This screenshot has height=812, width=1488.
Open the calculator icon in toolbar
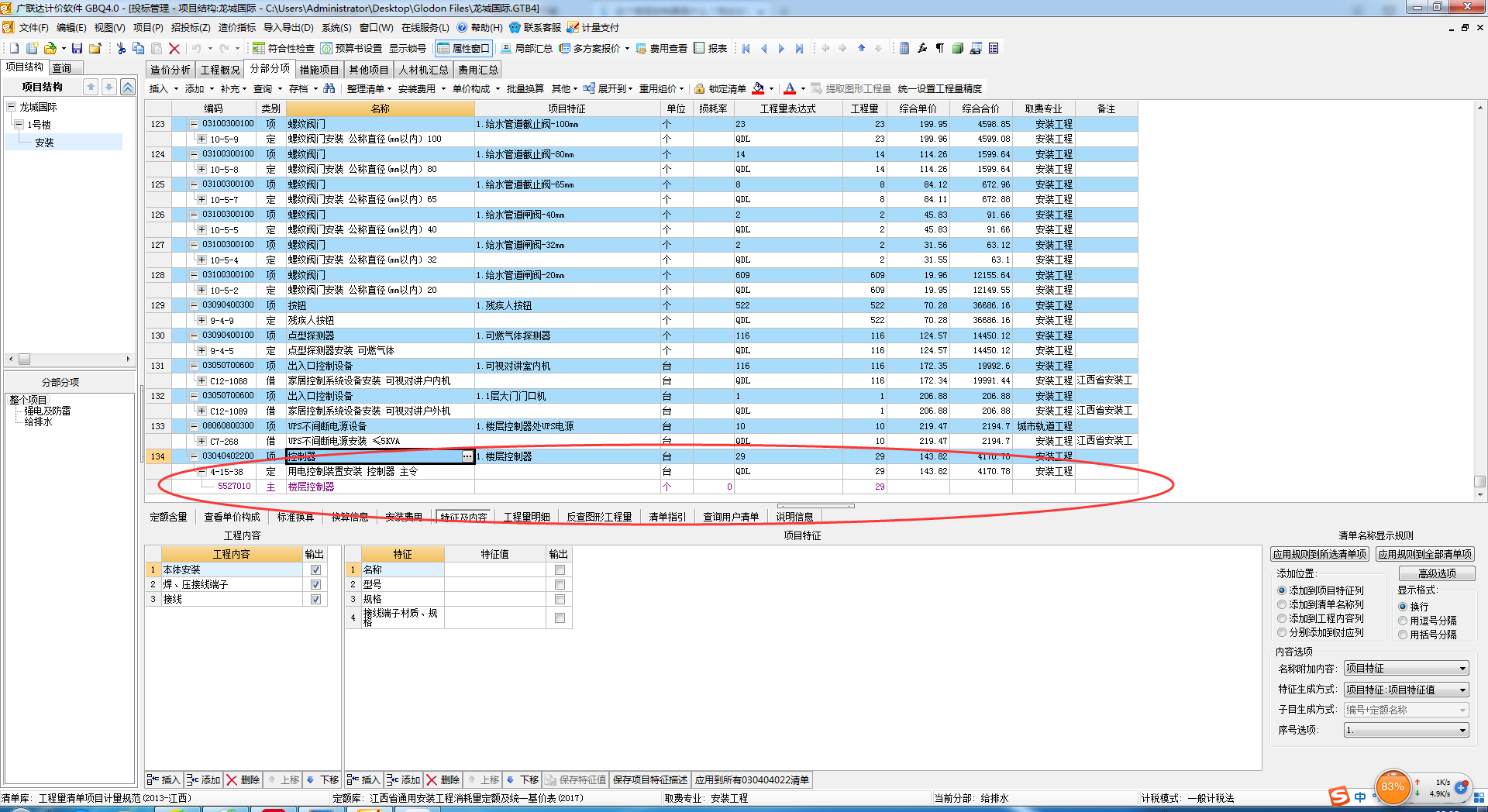tap(904, 48)
